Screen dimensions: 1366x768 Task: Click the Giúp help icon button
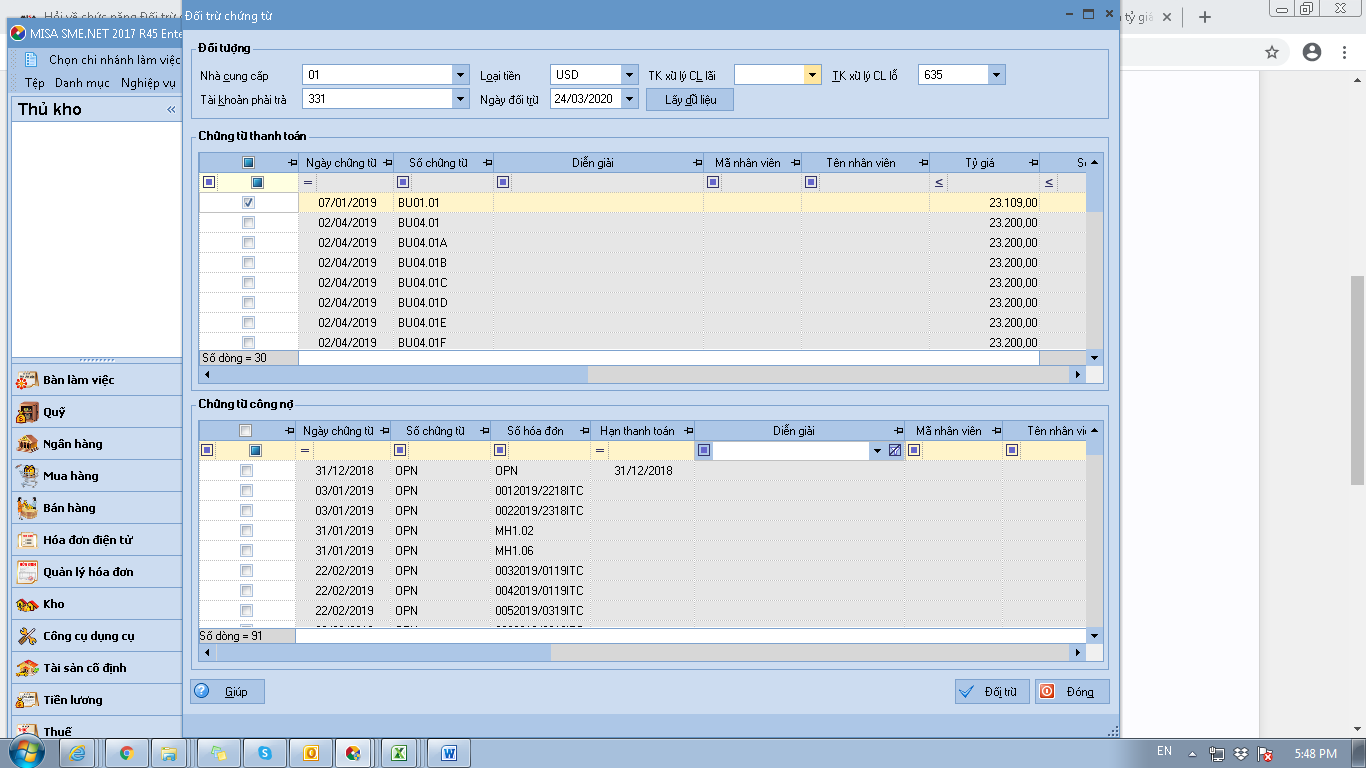[x=228, y=692]
